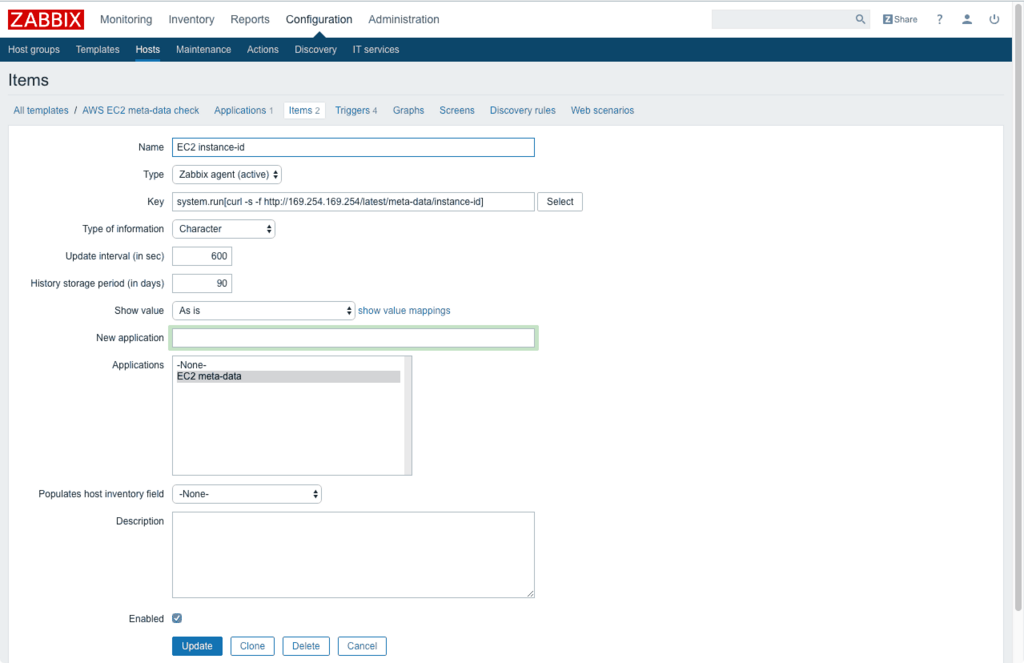Image resolution: width=1024 pixels, height=663 pixels.
Task: Click the Key input field
Action: 353,202
